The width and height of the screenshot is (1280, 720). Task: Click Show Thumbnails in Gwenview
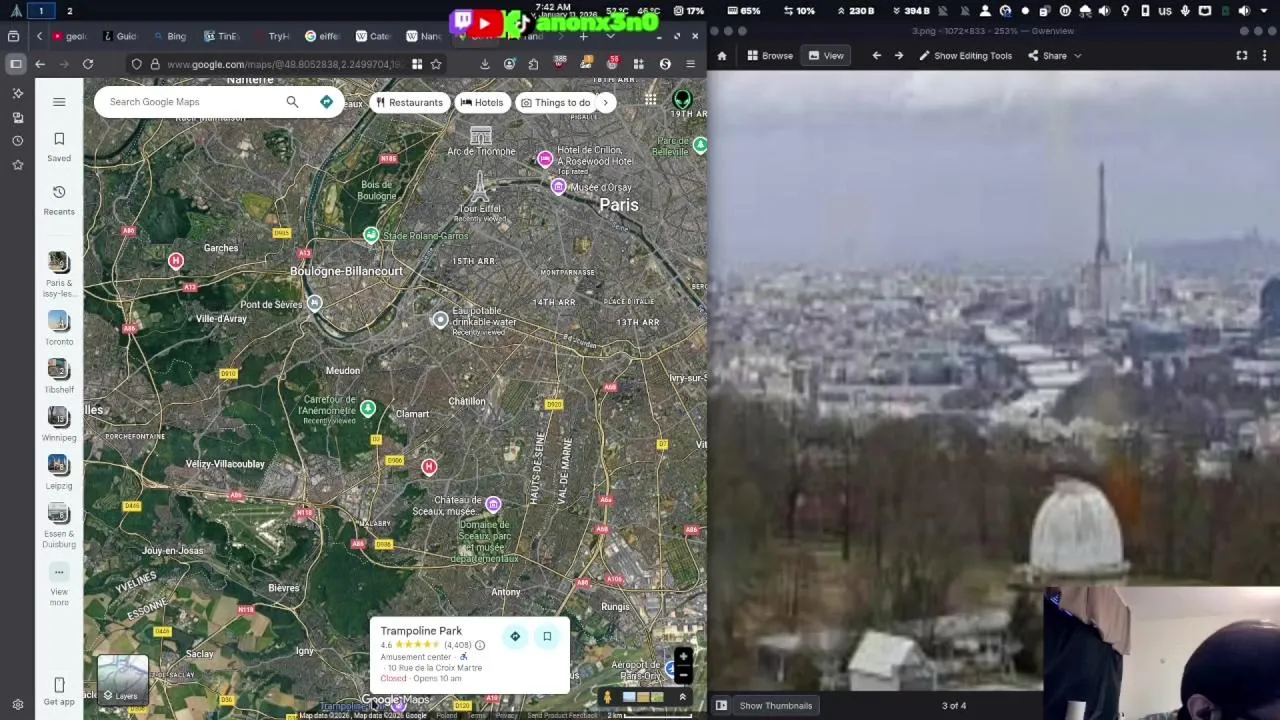(x=776, y=705)
